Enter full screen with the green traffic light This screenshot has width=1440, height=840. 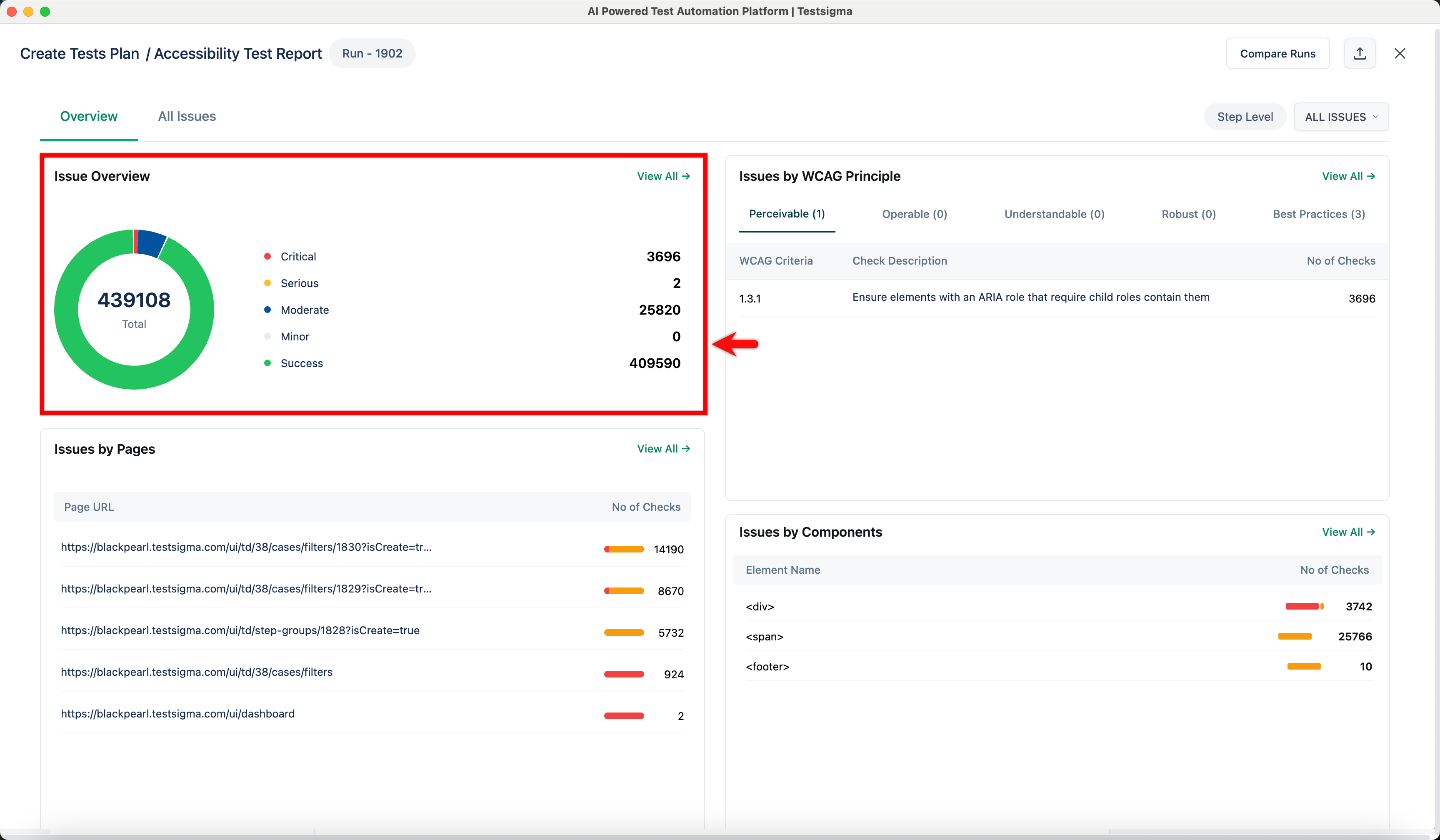pyautogui.click(x=45, y=11)
